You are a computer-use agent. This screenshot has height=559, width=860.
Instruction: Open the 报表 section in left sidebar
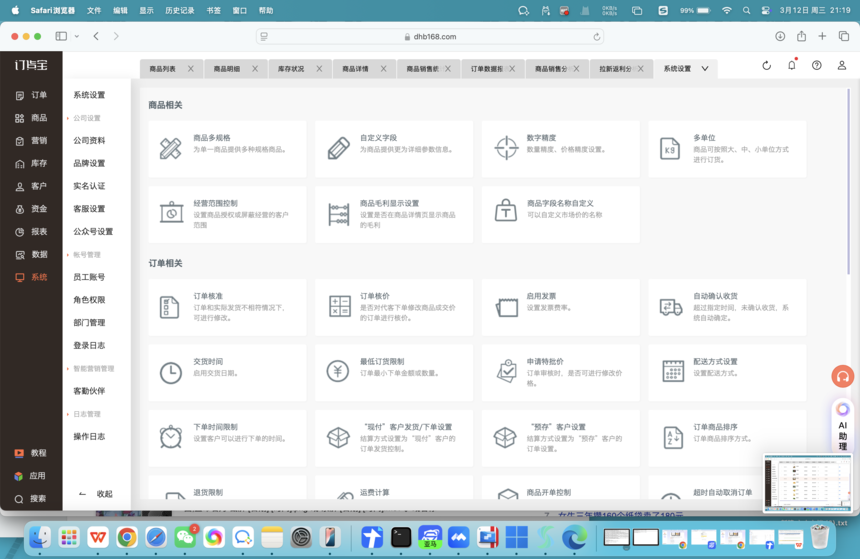click(31, 232)
